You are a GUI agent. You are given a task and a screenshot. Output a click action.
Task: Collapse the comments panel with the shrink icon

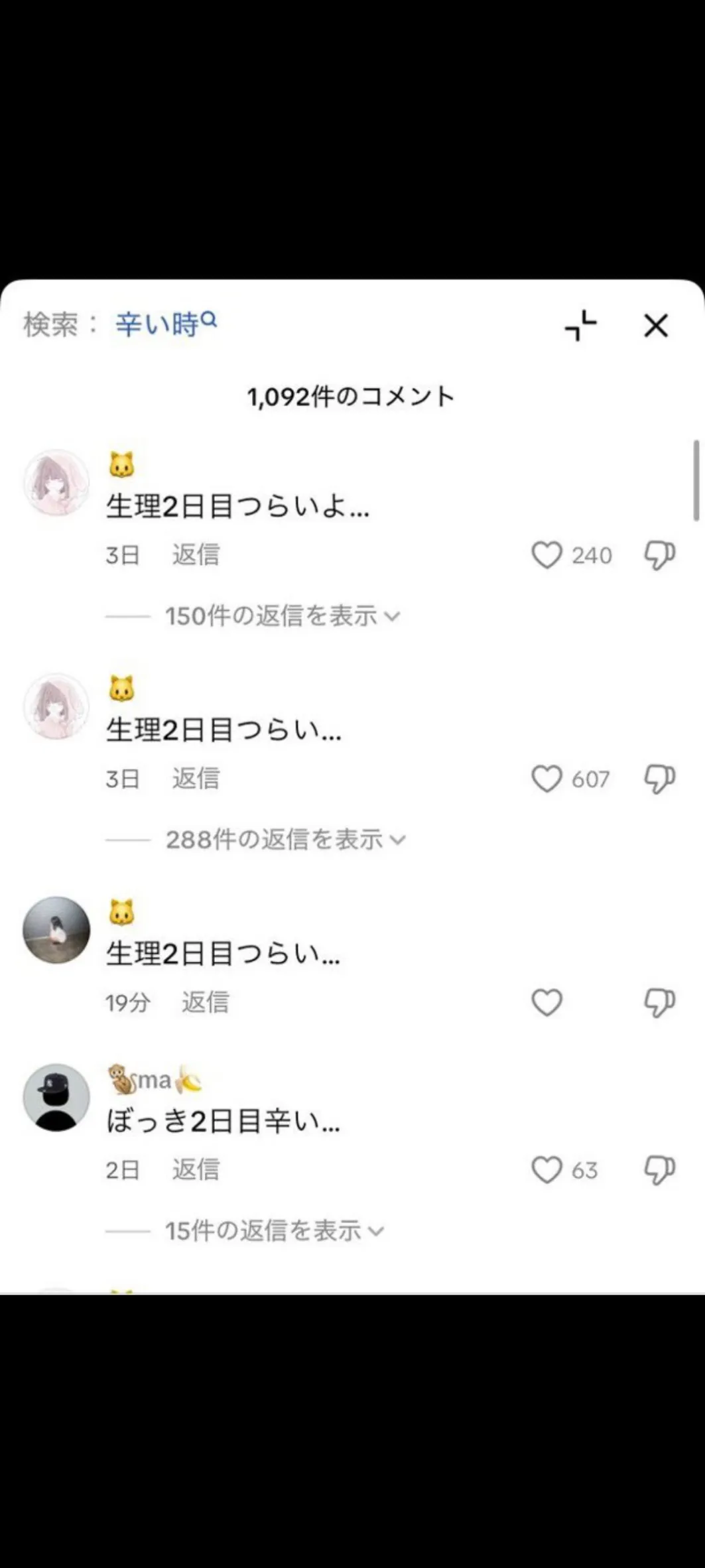pos(581,326)
